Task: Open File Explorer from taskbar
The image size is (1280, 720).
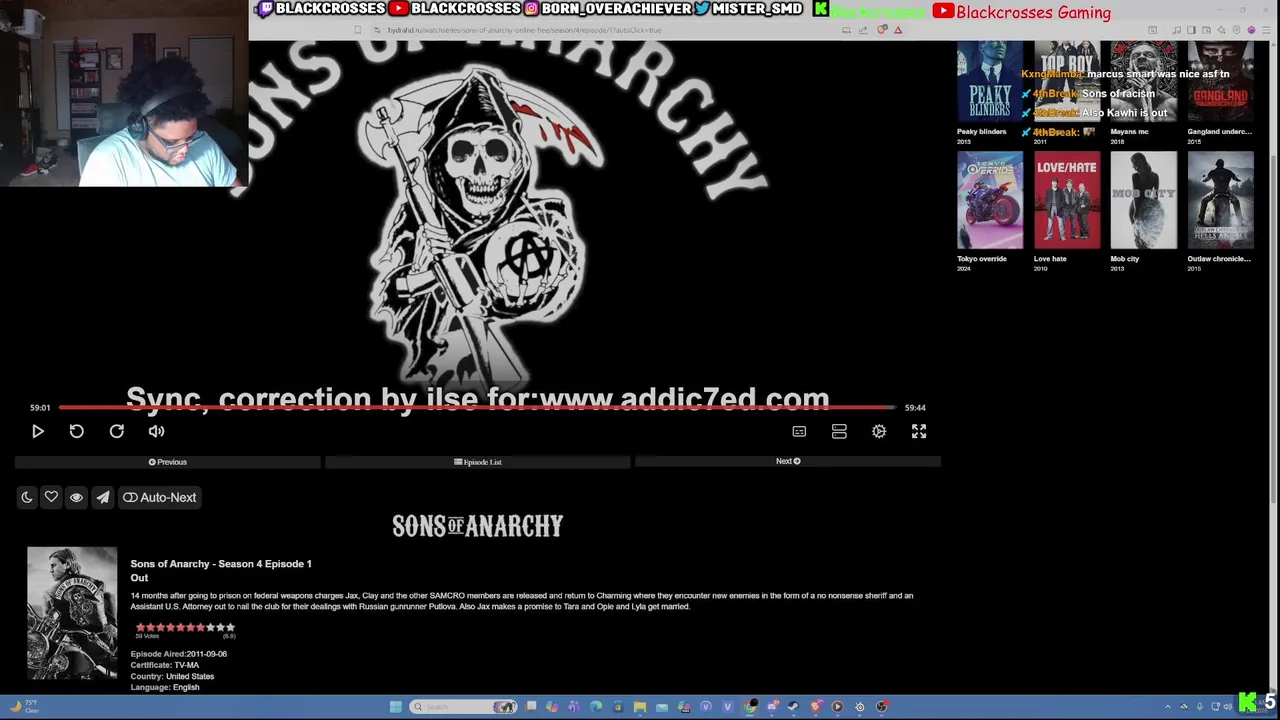Action: (640, 707)
